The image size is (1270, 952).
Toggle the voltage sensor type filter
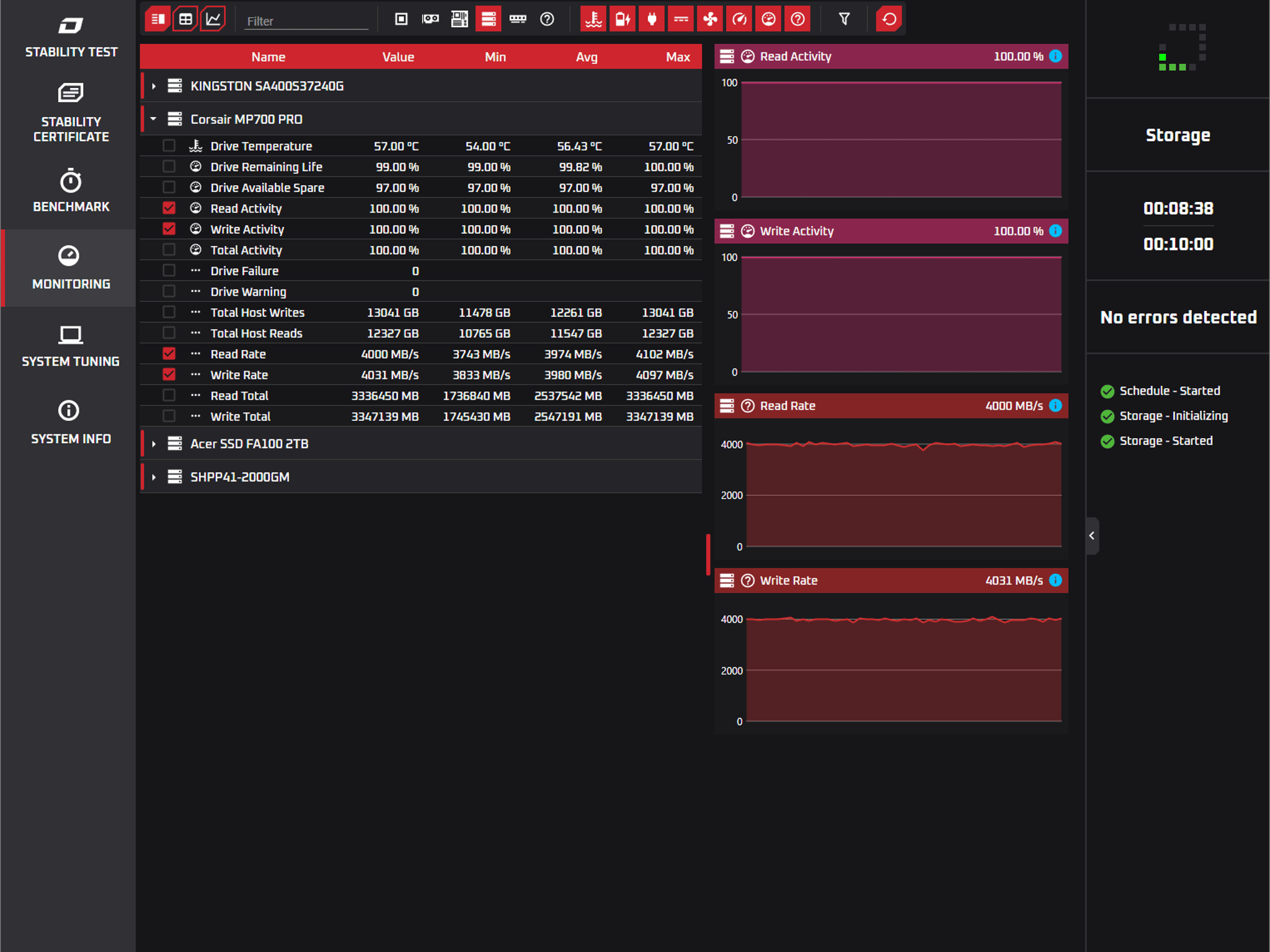coord(623,19)
